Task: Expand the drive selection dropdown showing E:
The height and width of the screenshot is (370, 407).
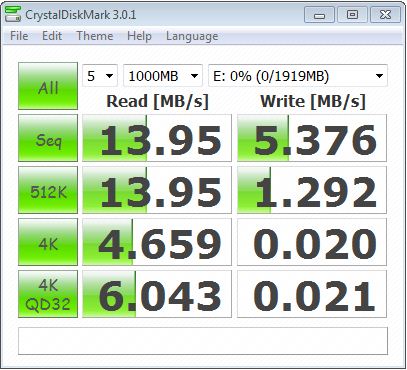Action: pyautogui.click(x=298, y=76)
